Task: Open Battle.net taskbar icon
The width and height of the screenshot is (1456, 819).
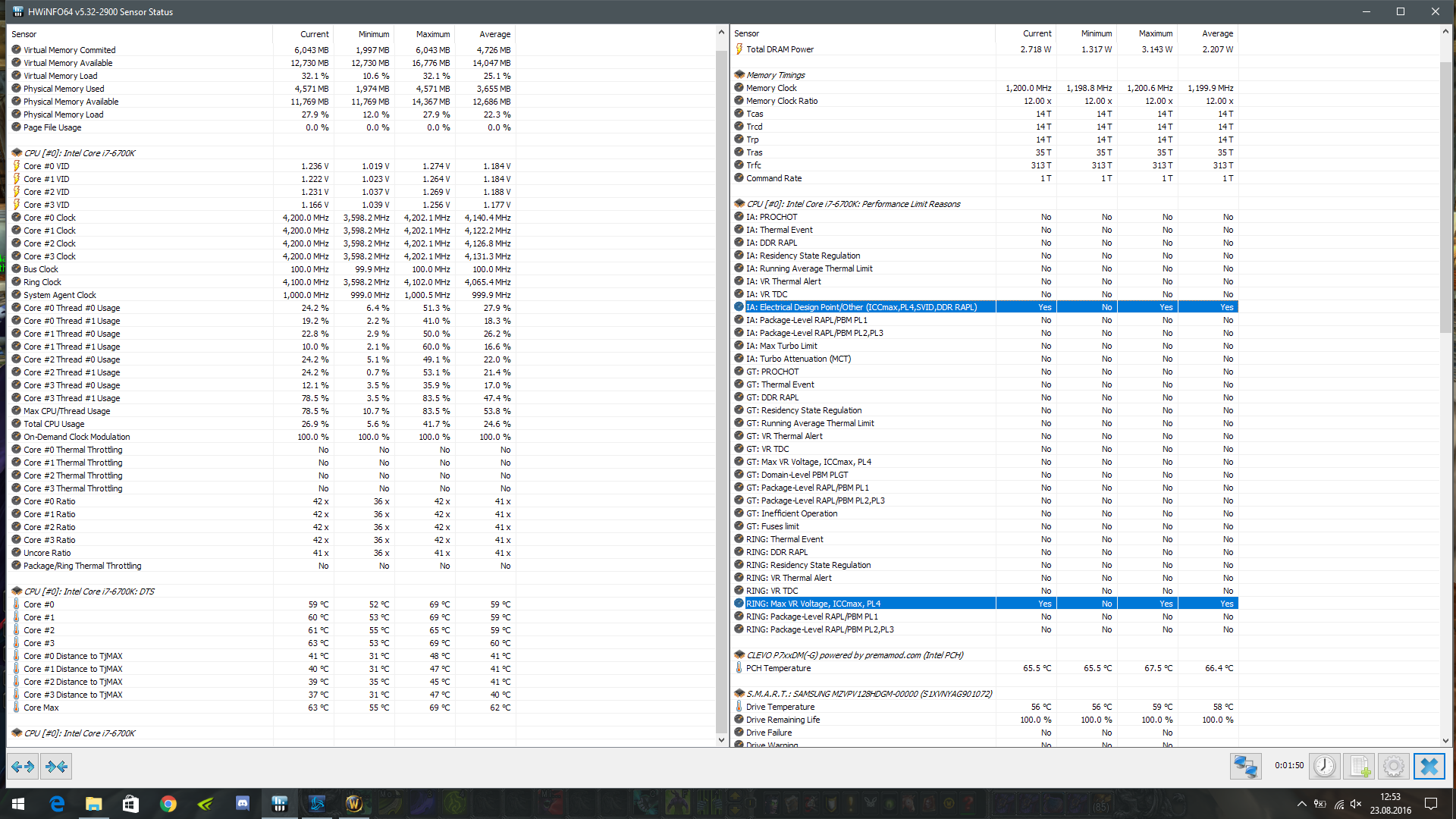Action: [x=316, y=804]
